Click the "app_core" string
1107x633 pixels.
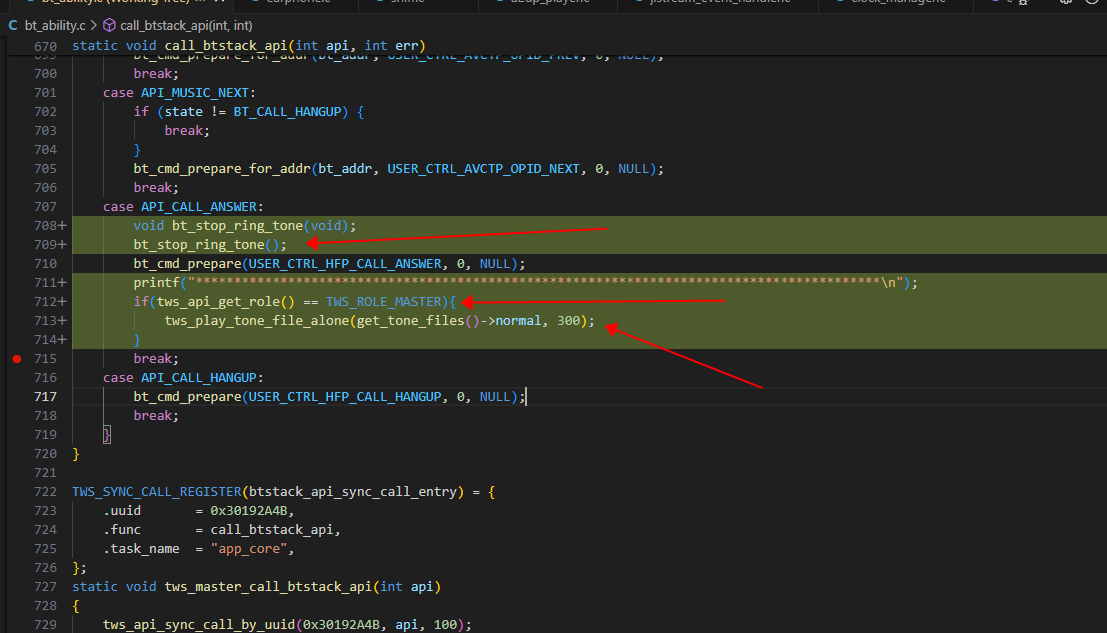click(249, 549)
